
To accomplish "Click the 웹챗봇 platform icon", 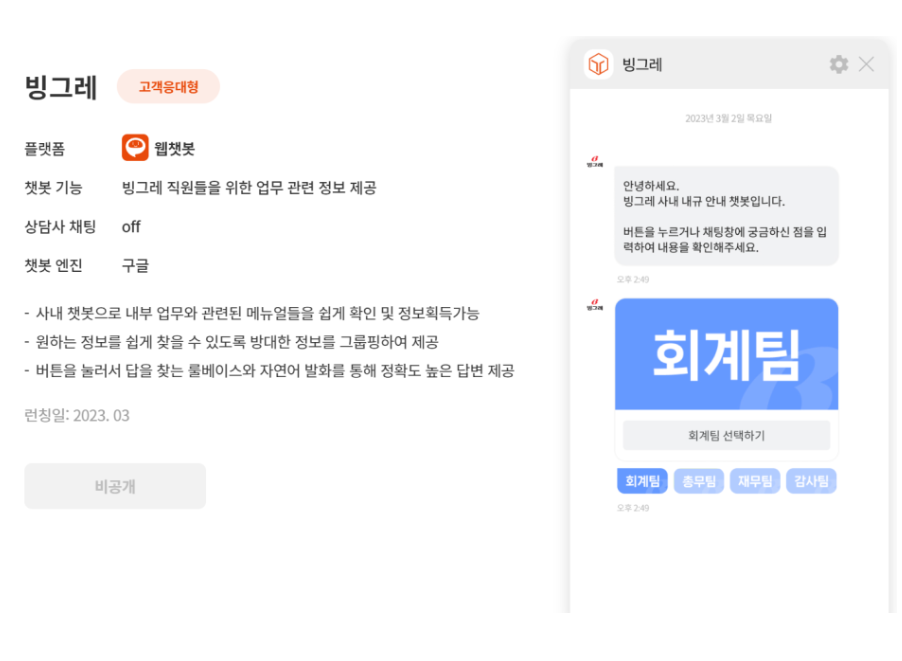I will tap(135, 147).
